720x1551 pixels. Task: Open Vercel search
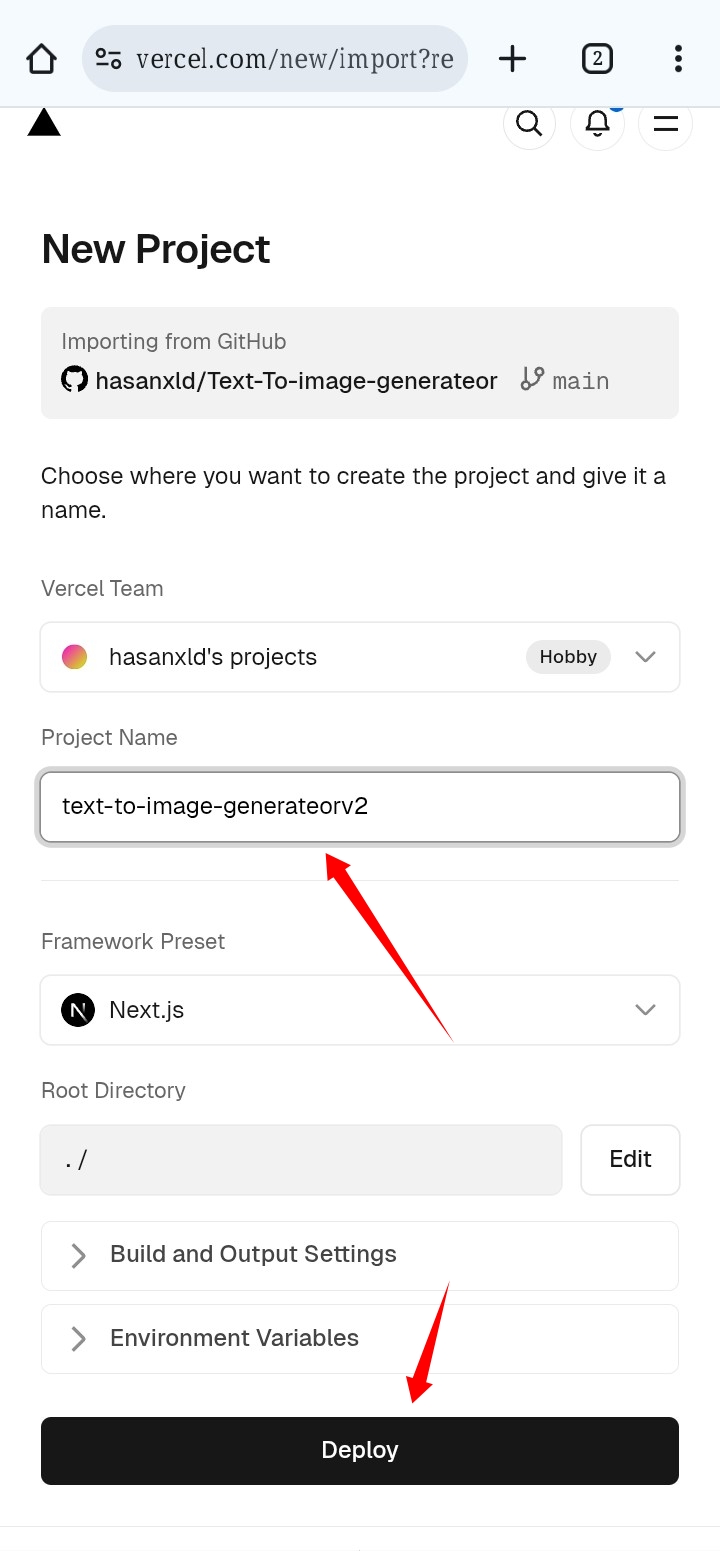tap(529, 124)
